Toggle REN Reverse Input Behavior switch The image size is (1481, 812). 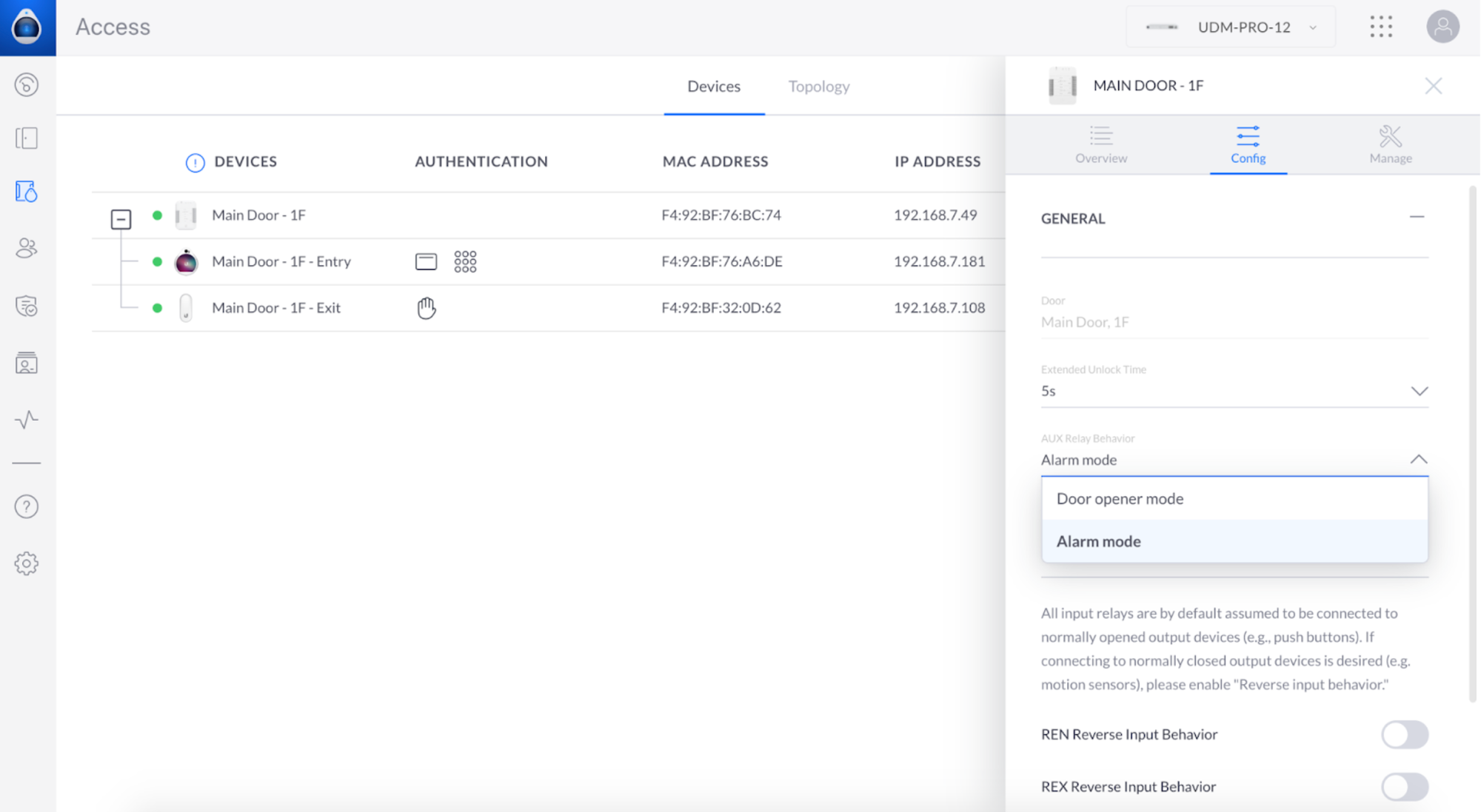(1404, 734)
